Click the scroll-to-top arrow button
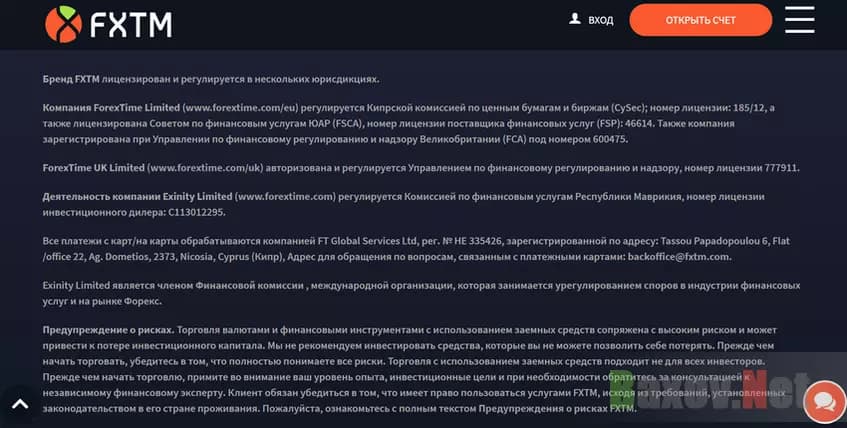 (x=19, y=404)
